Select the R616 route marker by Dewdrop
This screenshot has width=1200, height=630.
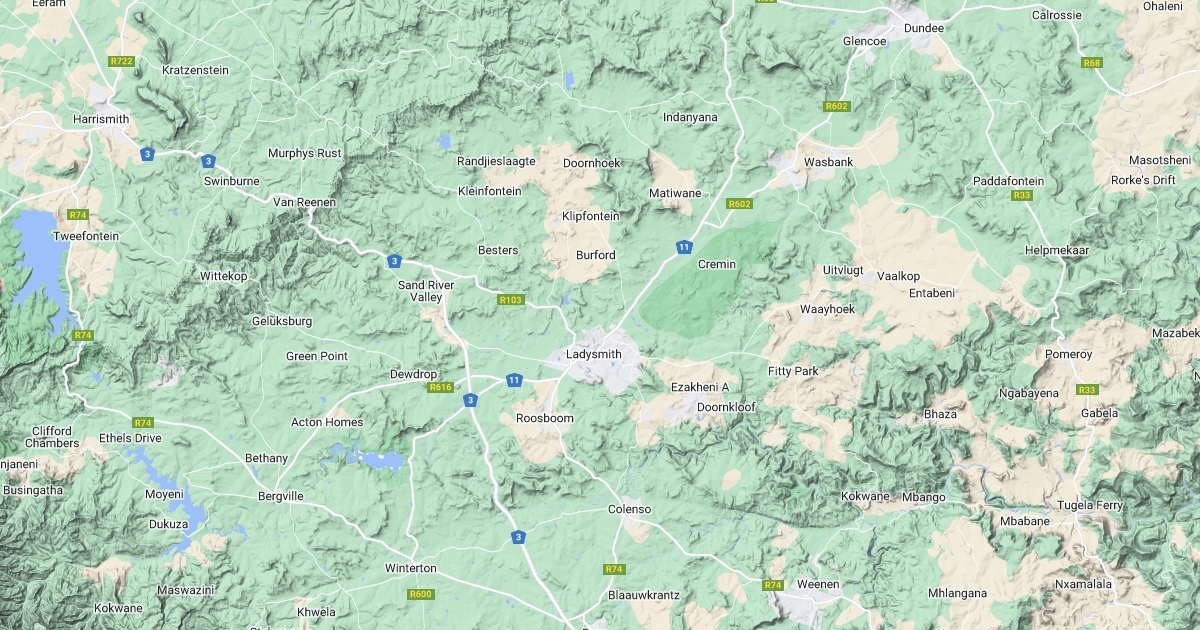point(440,387)
